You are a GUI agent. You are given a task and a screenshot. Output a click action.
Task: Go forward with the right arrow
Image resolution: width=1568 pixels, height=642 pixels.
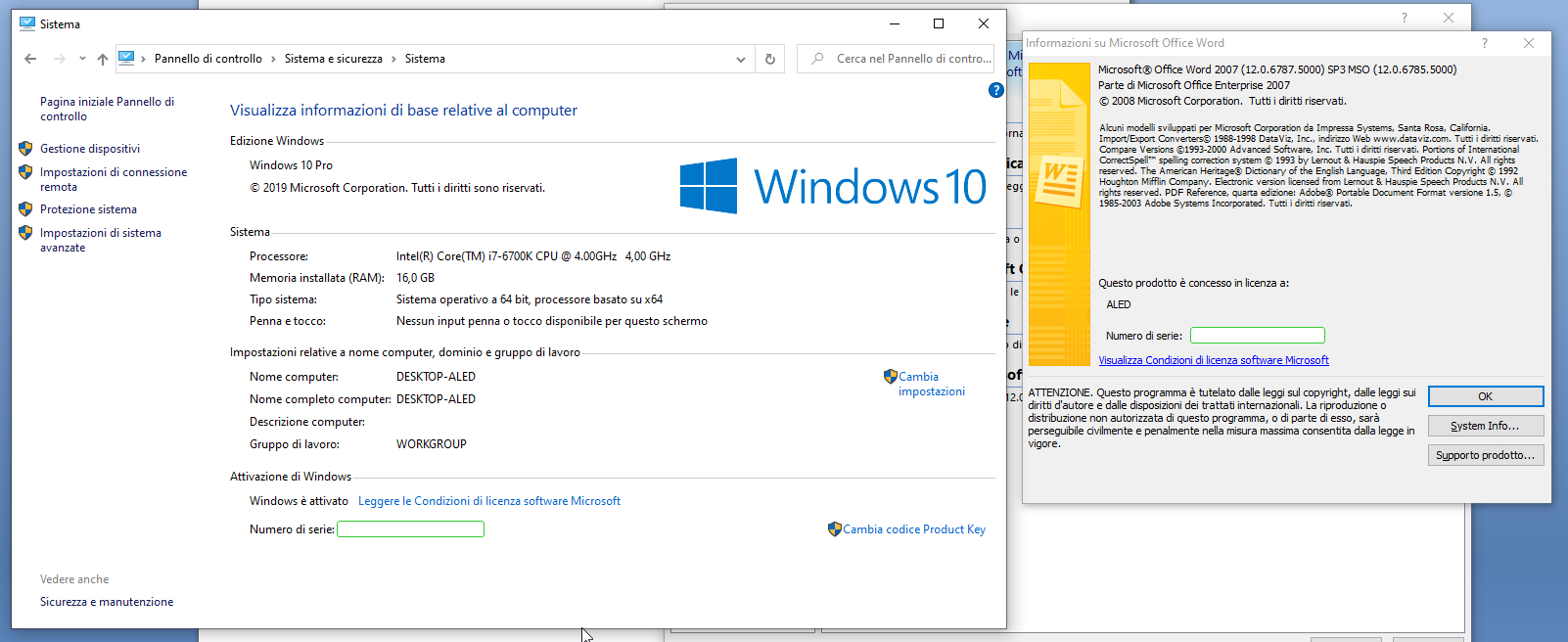click(60, 59)
